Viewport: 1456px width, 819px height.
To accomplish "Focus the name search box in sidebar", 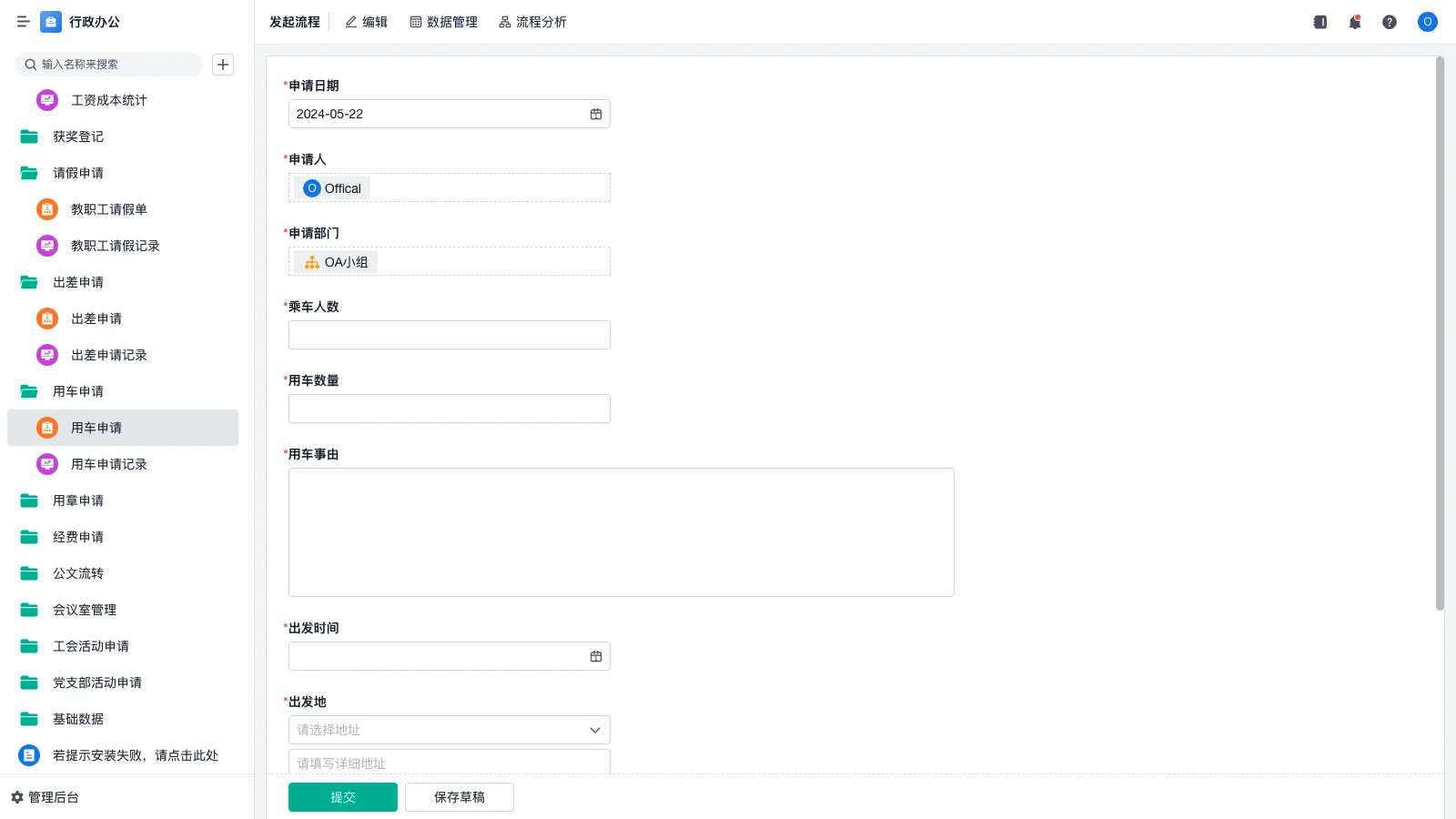I will point(109,65).
